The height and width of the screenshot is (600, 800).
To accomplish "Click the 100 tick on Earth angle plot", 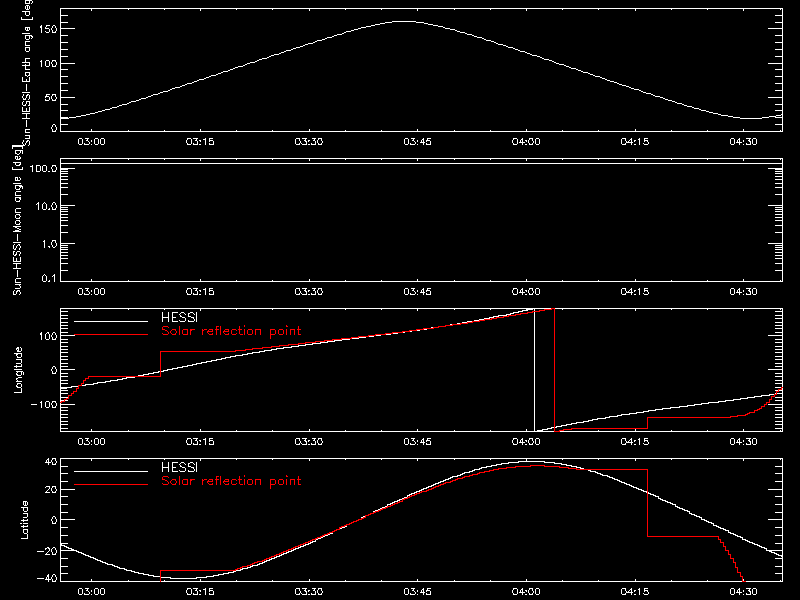I will tap(47, 63).
